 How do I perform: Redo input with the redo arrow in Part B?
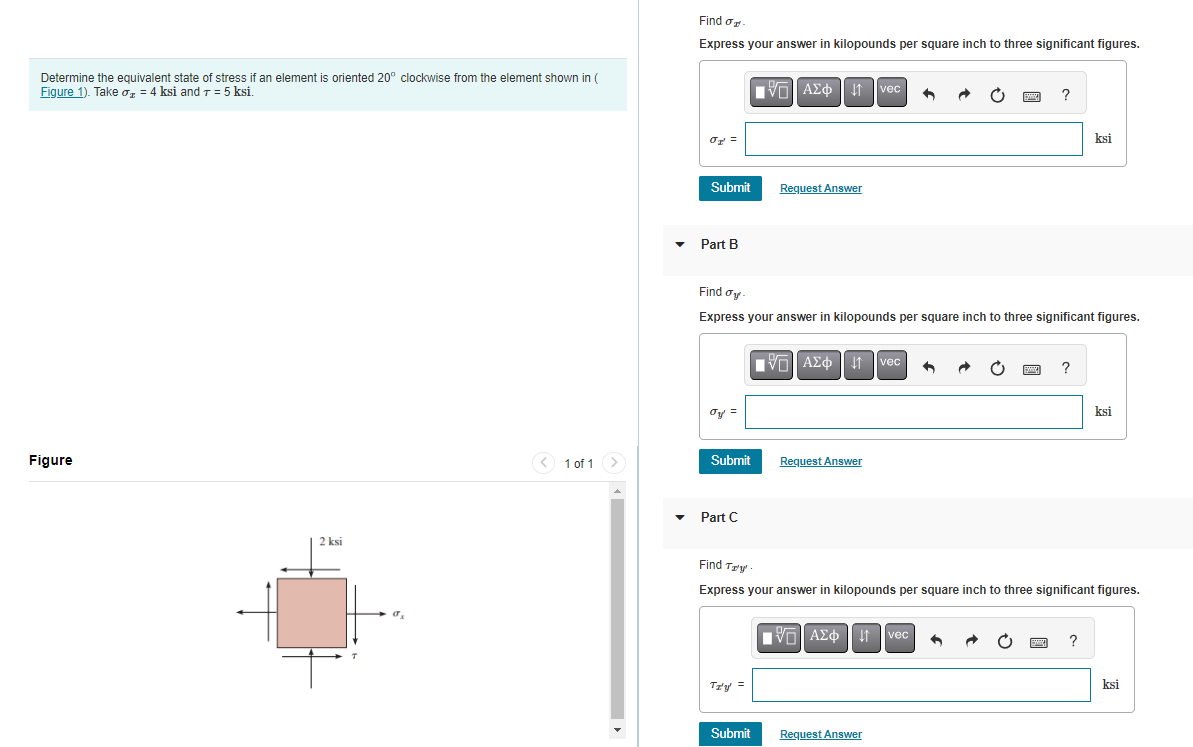964,366
